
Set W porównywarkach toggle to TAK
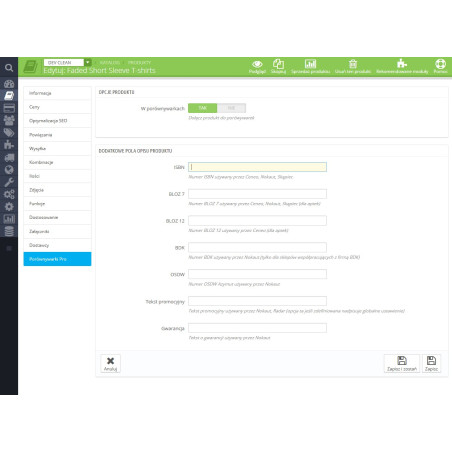202,108
